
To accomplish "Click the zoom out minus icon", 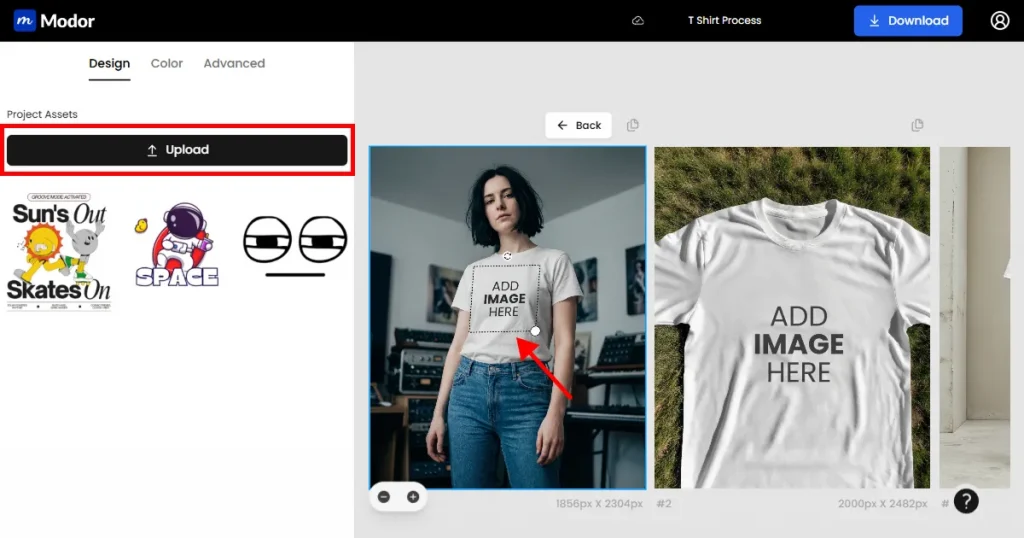I will pyautogui.click(x=384, y=497).
